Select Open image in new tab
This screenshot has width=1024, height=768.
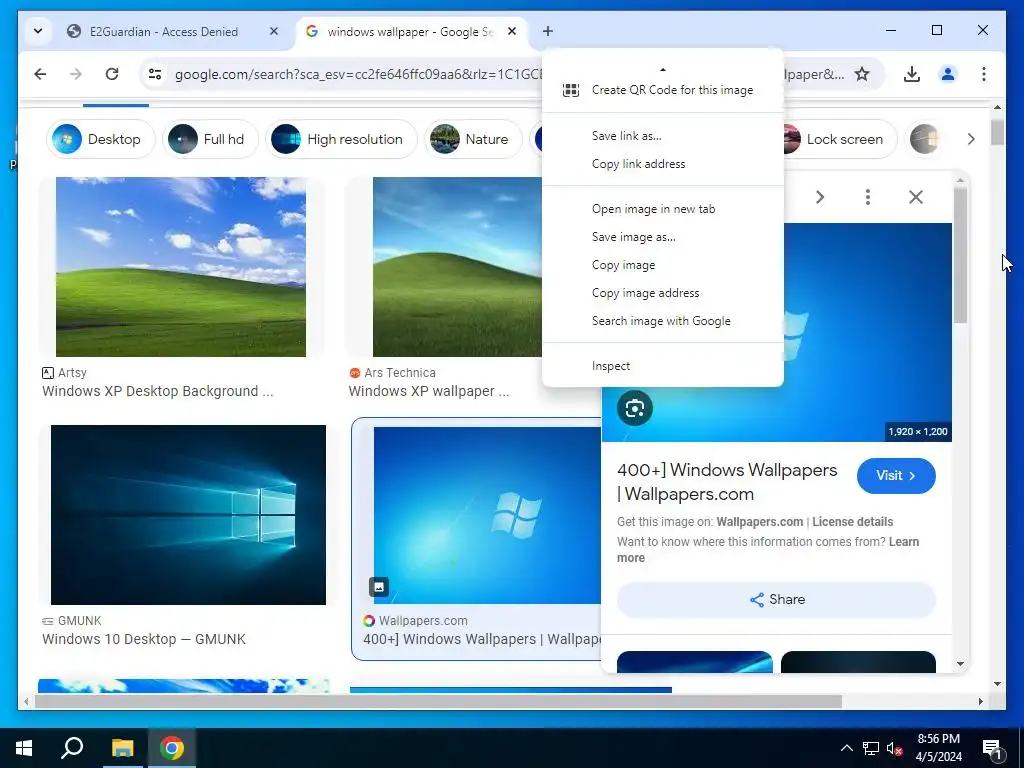click(x=663, y=209)
